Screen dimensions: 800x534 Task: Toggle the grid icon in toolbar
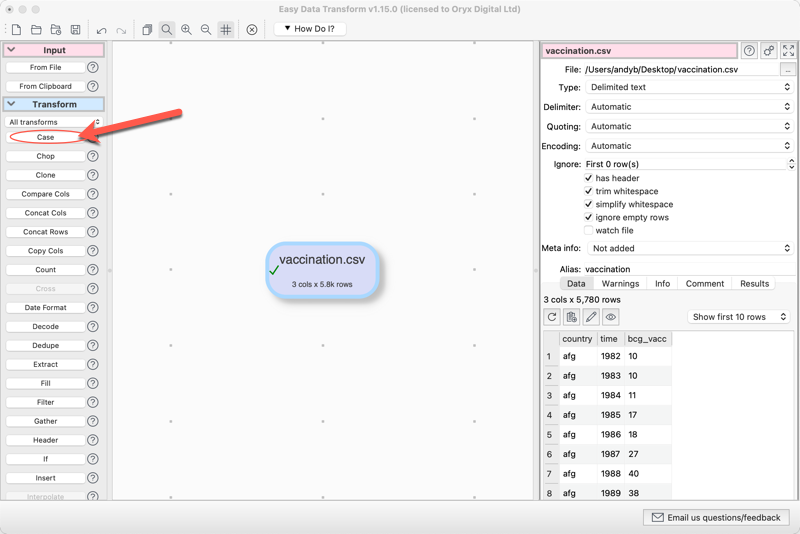pos(226,30)
